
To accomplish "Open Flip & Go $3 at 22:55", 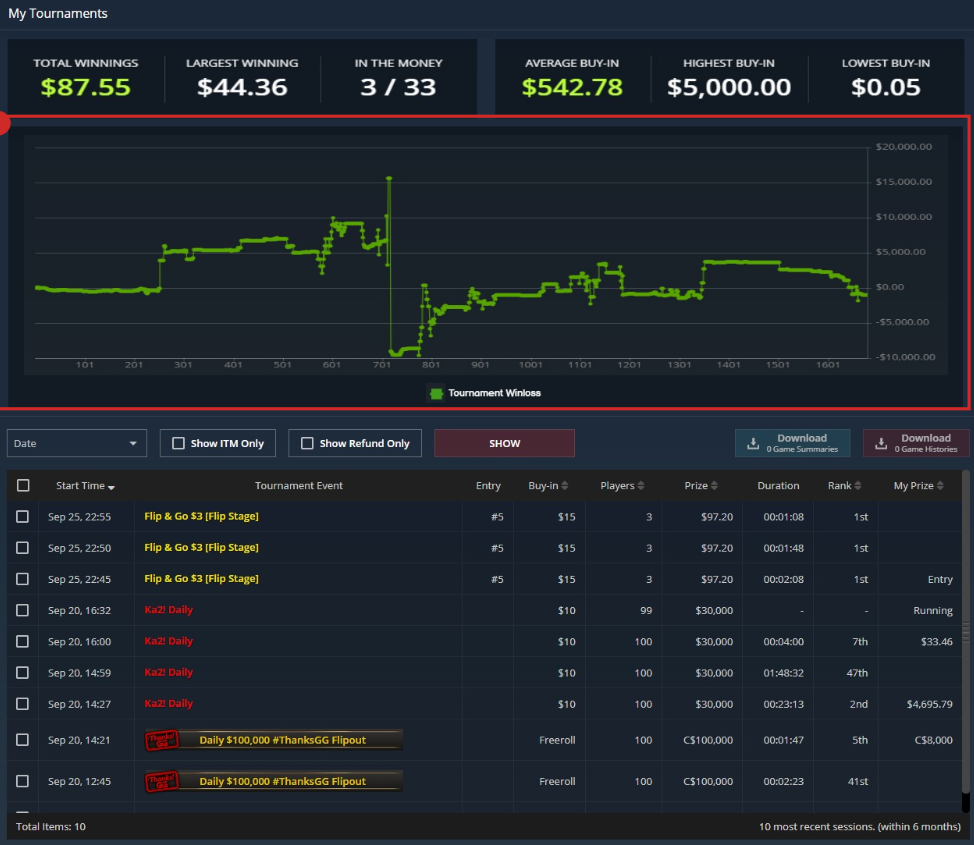I will [x=201, y=517].
